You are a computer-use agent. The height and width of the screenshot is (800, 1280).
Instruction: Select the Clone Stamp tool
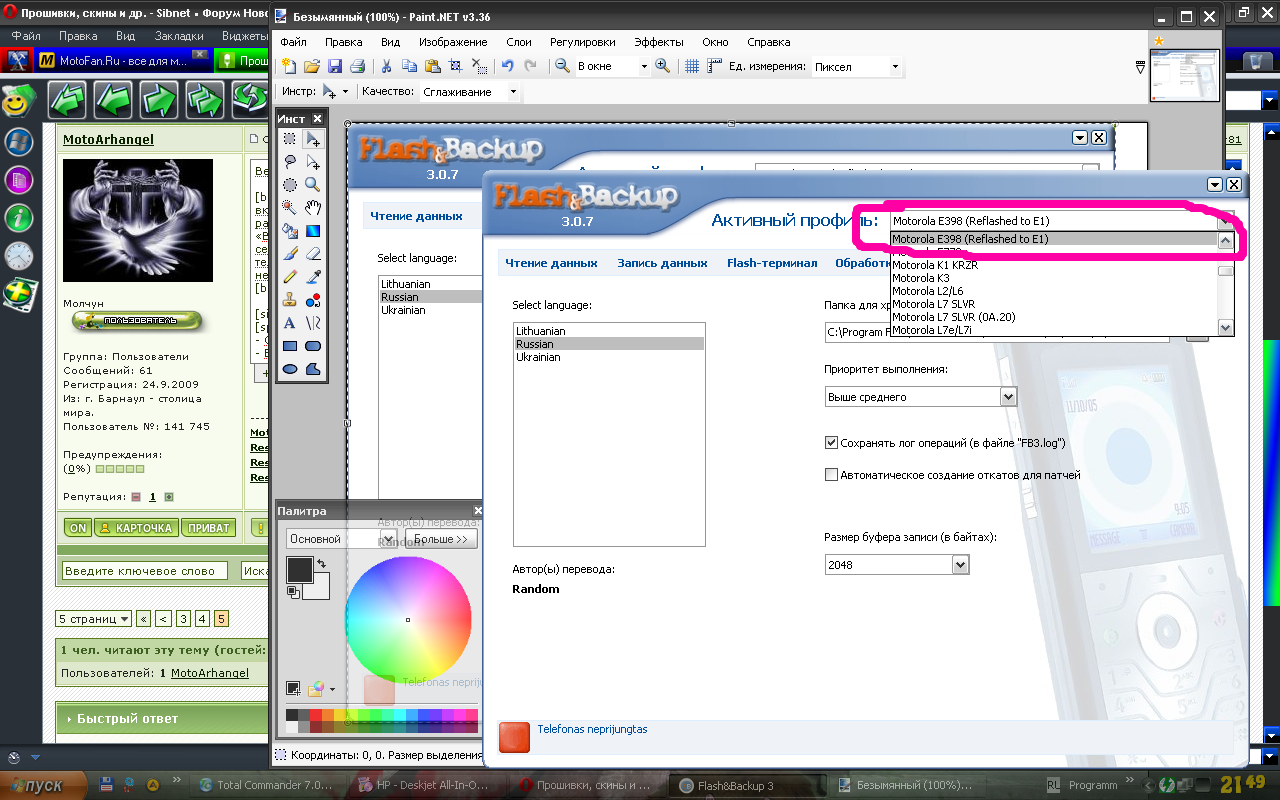(290, 299)
